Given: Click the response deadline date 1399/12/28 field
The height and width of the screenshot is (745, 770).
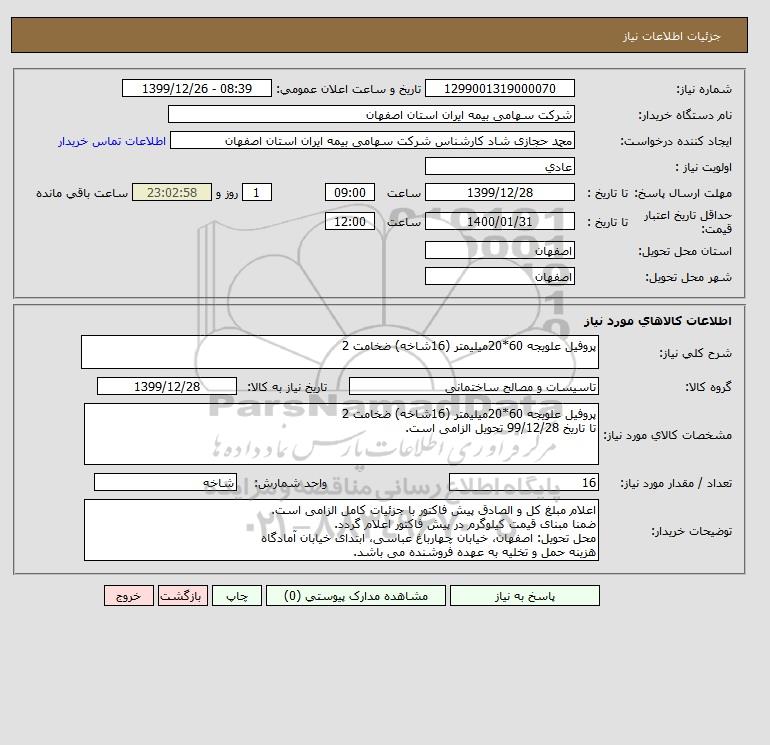Looking at the screenshot, I should pyautogui.click(x=499, y=193).
